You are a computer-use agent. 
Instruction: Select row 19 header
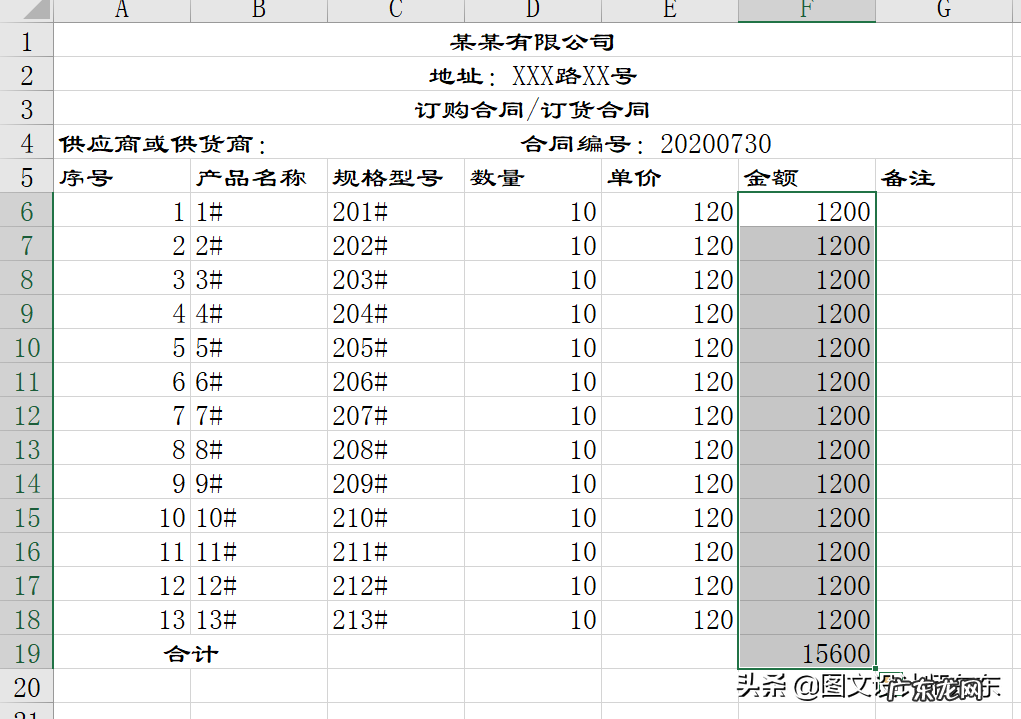(26, 654)
